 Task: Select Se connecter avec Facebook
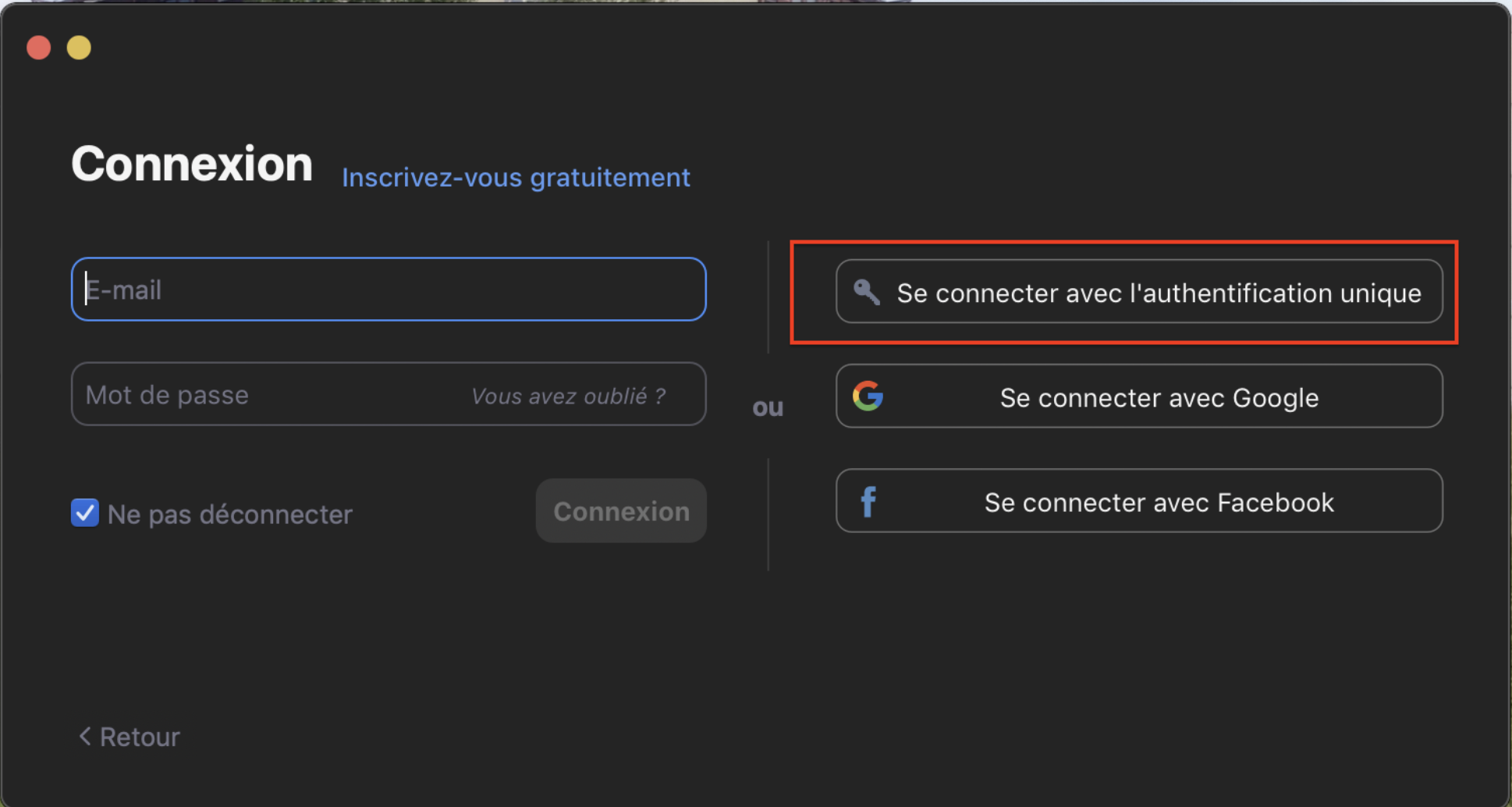[1159, 502]
